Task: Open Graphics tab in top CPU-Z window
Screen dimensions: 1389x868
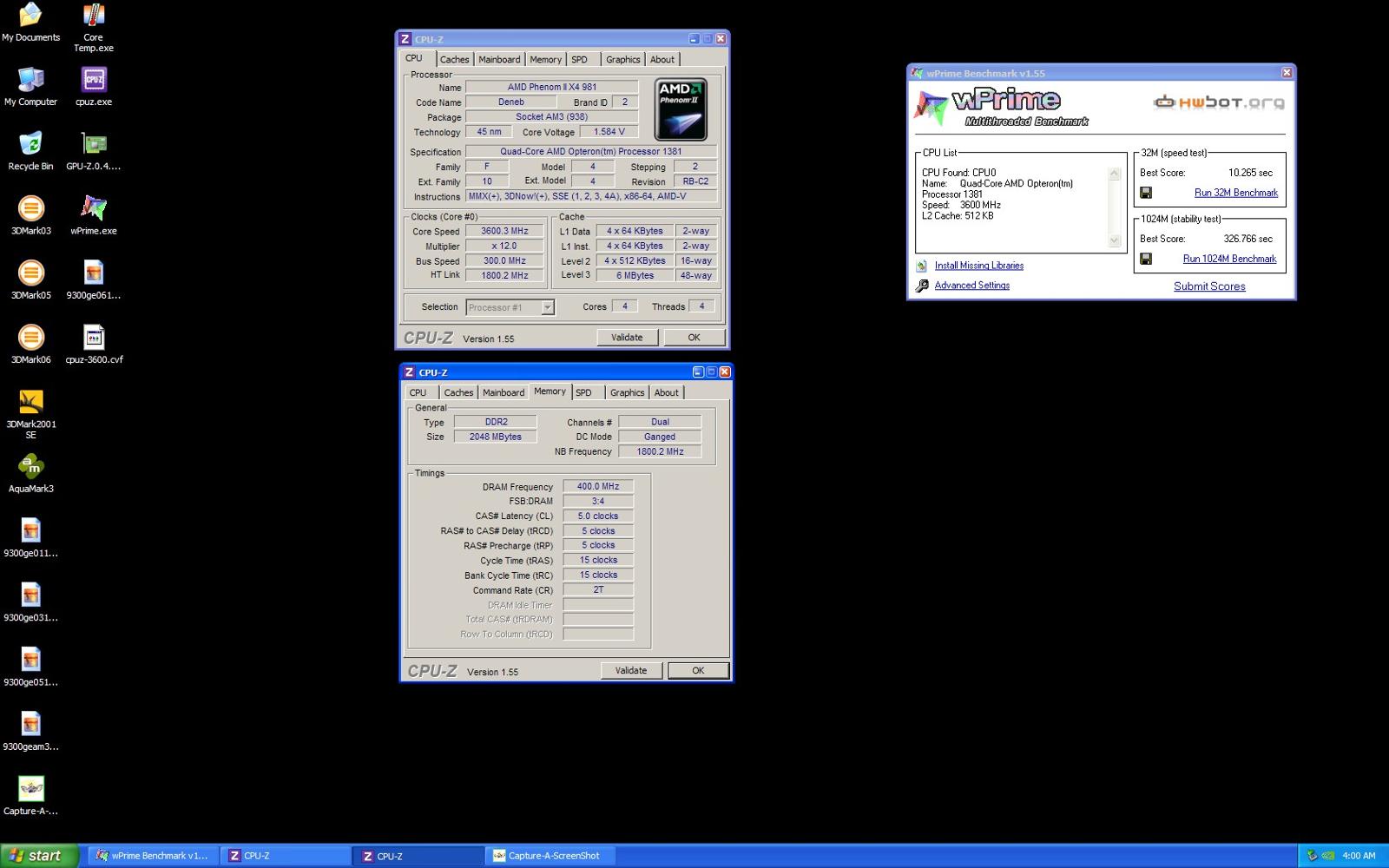Action: coord(622,60)
